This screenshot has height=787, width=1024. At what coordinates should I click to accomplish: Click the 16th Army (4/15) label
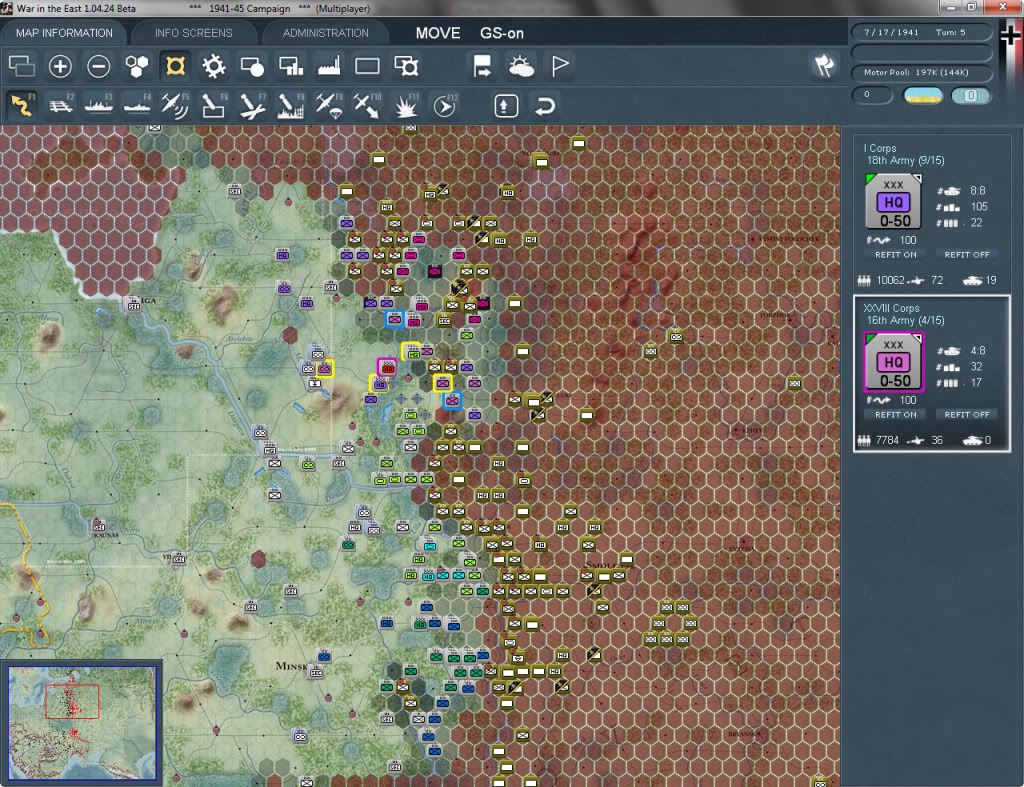point(905,321)
